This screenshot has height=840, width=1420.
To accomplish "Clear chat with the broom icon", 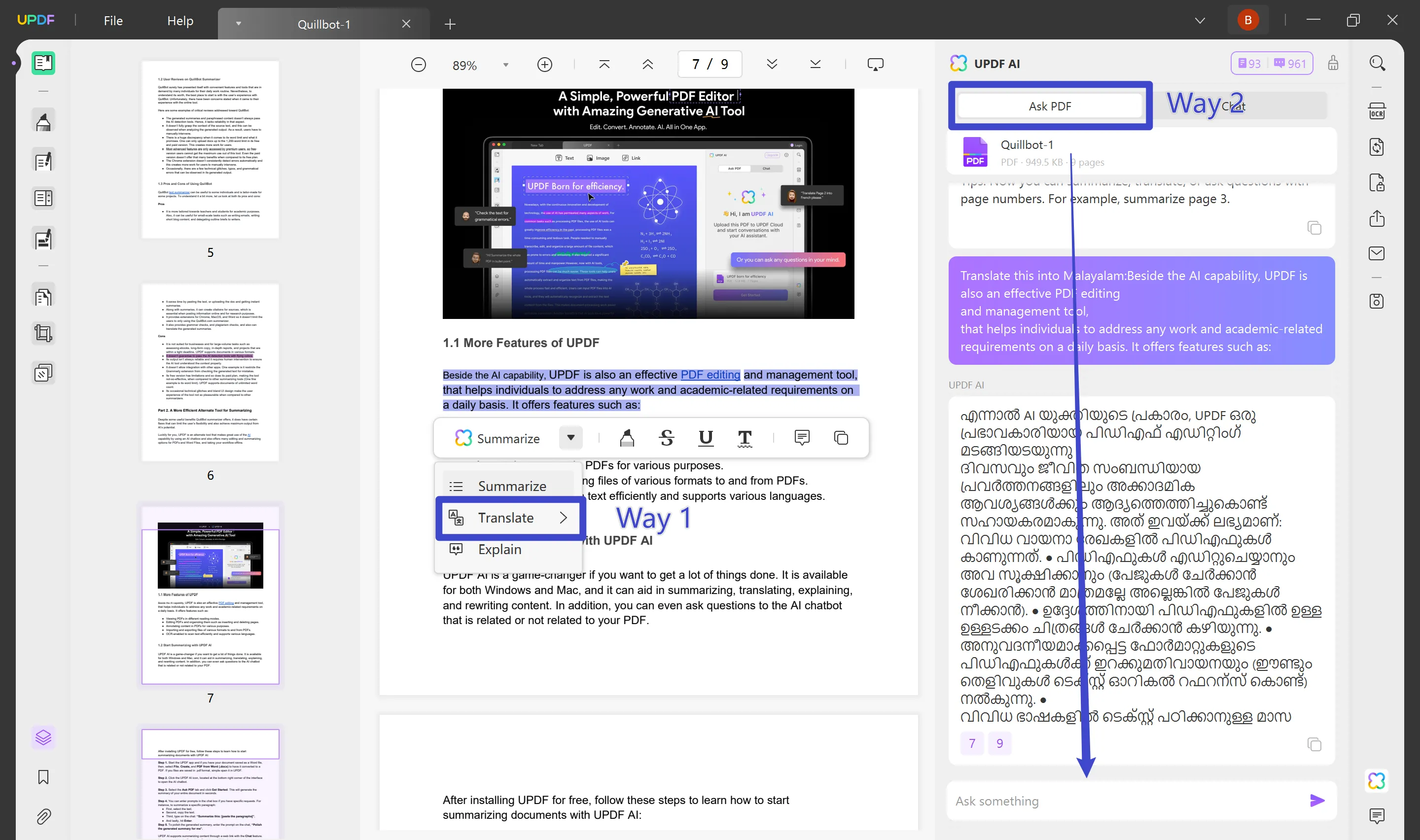I will tap(1333, 63).
